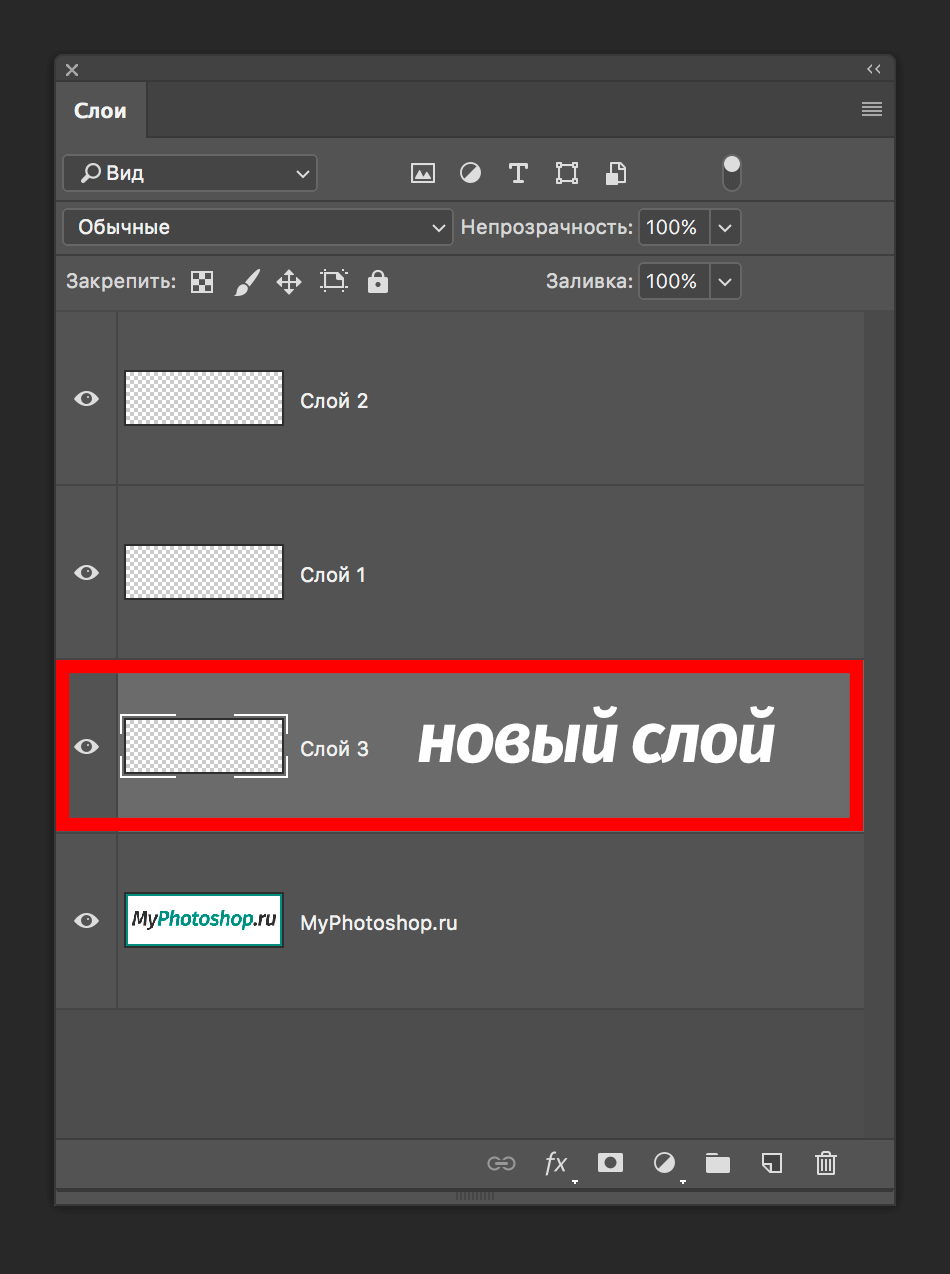Add a layer mask
Viewport: 950px width, 1274px height.
pos(610,1163)
